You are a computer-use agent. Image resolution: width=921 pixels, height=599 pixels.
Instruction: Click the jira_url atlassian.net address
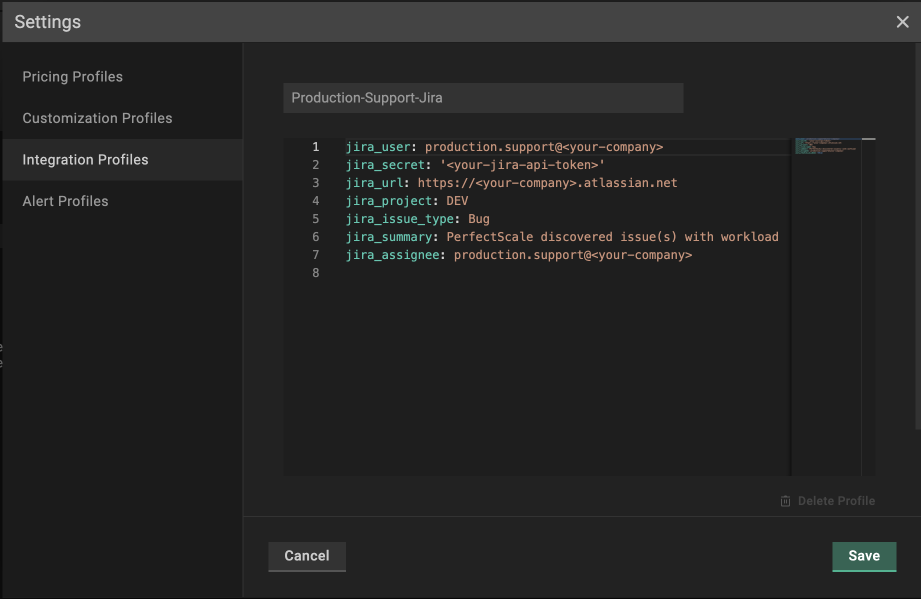pyautogui.click(x=547, y=183)
